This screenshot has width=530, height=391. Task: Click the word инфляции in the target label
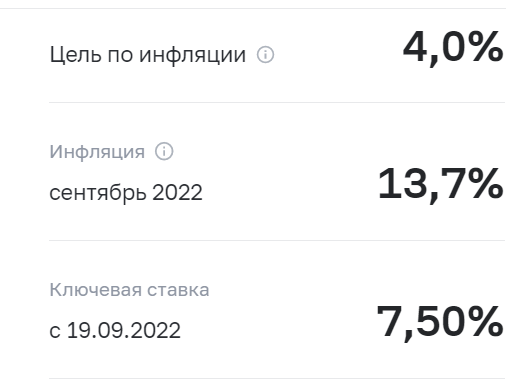tap(192, 55)
